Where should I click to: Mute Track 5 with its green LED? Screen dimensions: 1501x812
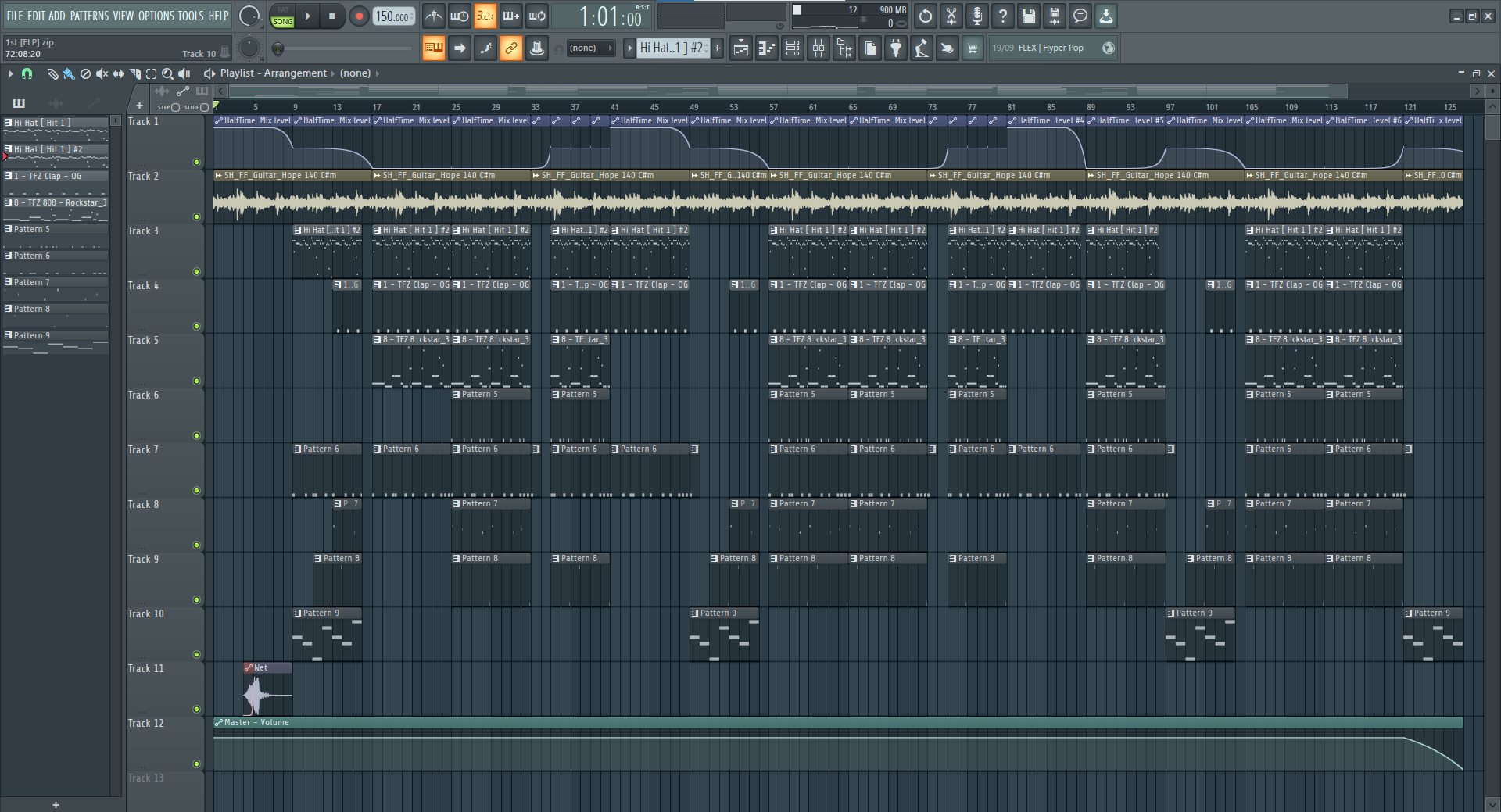(x=196, y=381)
